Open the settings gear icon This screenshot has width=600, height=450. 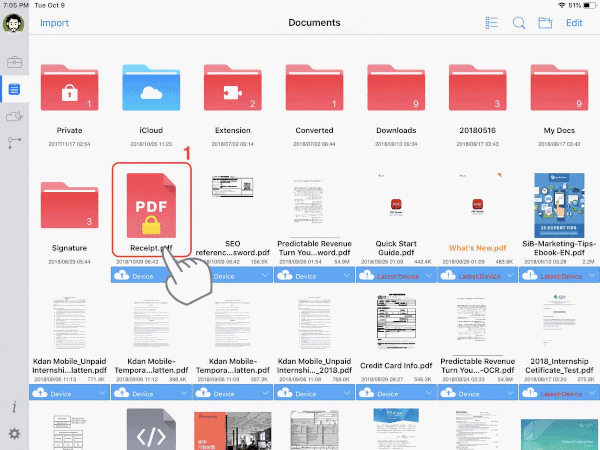pyautogui.click(x=14, y=434)
